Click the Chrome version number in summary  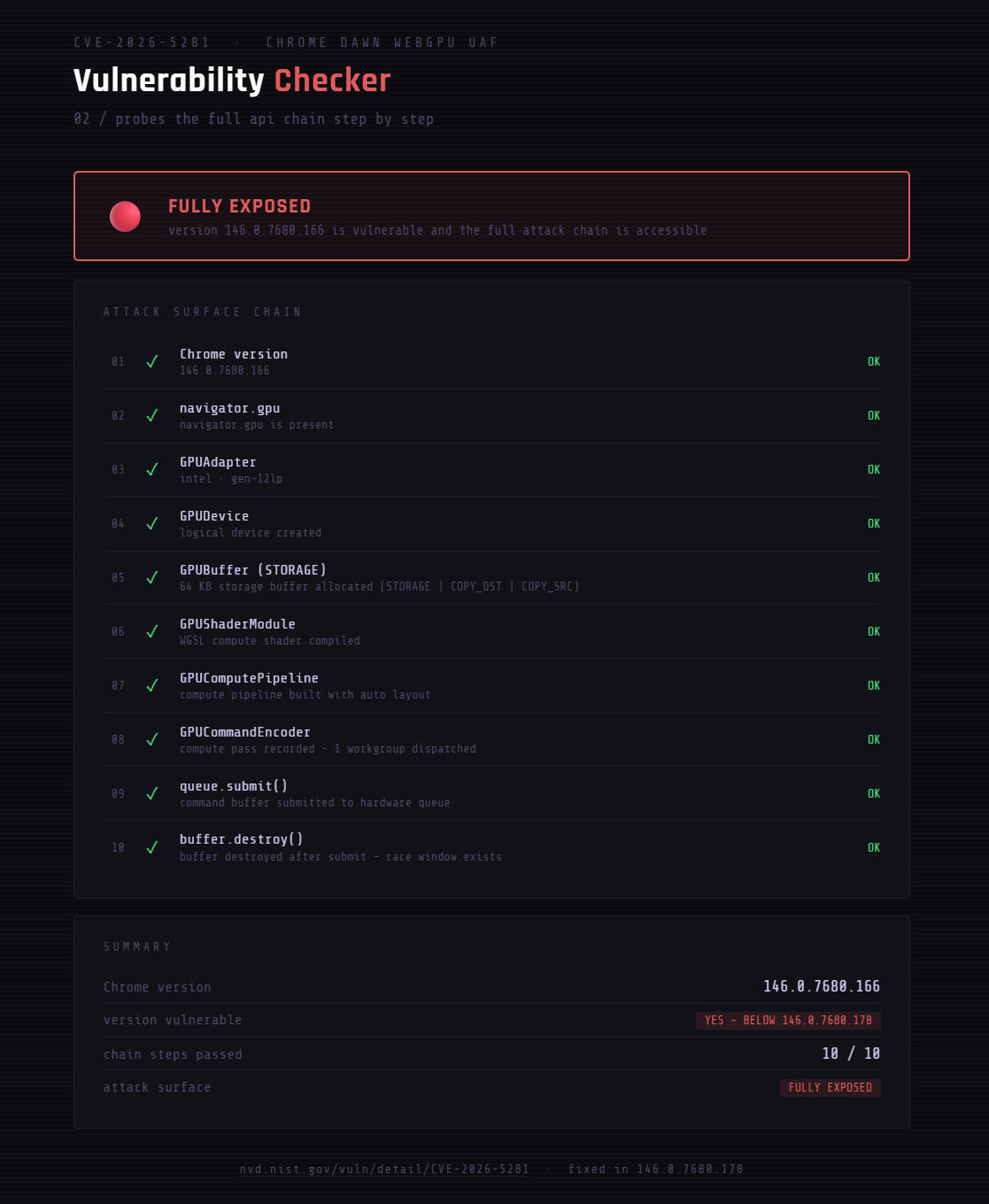tap(822, 986)
